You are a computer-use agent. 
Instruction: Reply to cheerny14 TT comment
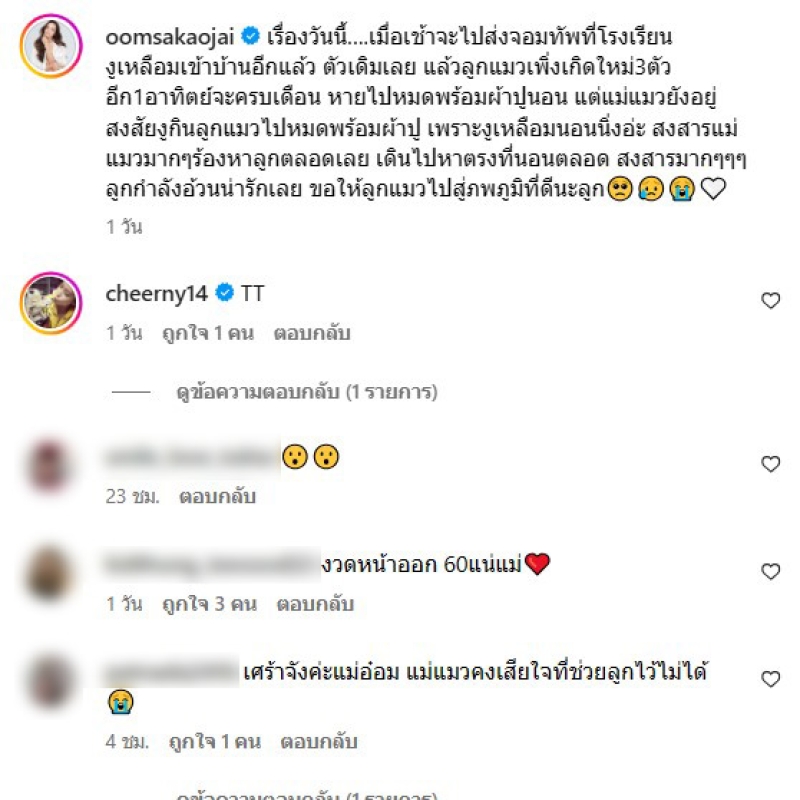tap(312, 333)
